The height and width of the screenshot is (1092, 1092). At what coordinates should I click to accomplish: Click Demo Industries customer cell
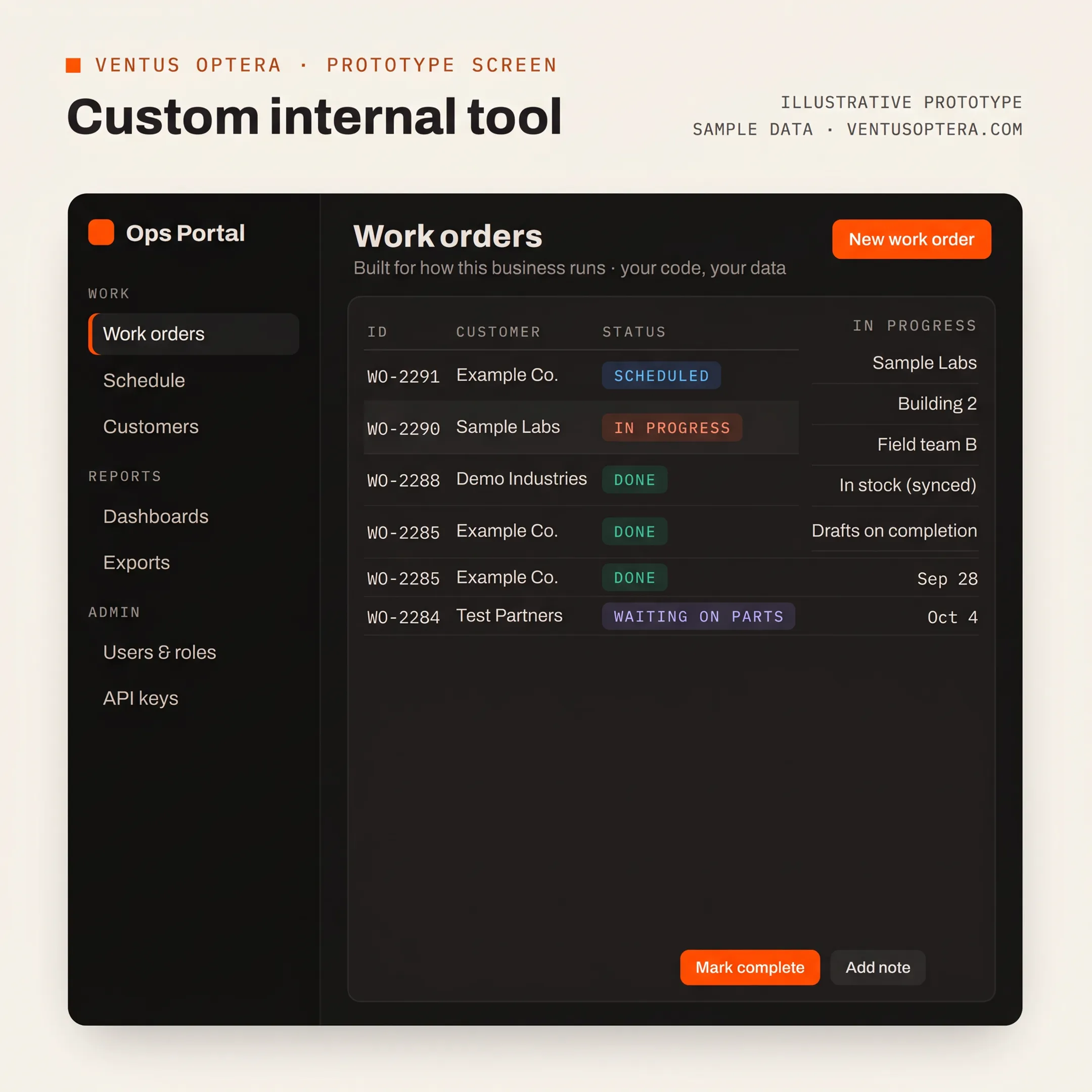[x=521, y=479]
